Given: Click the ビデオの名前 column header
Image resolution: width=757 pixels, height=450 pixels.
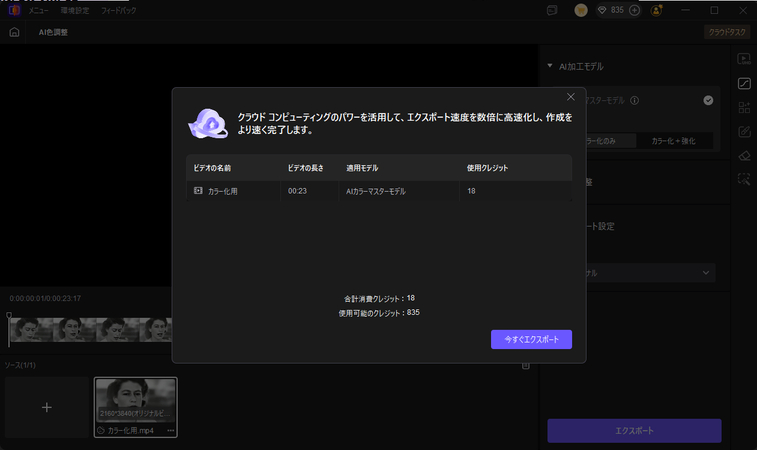Looking at the screenshot, I should coord(212,168).
